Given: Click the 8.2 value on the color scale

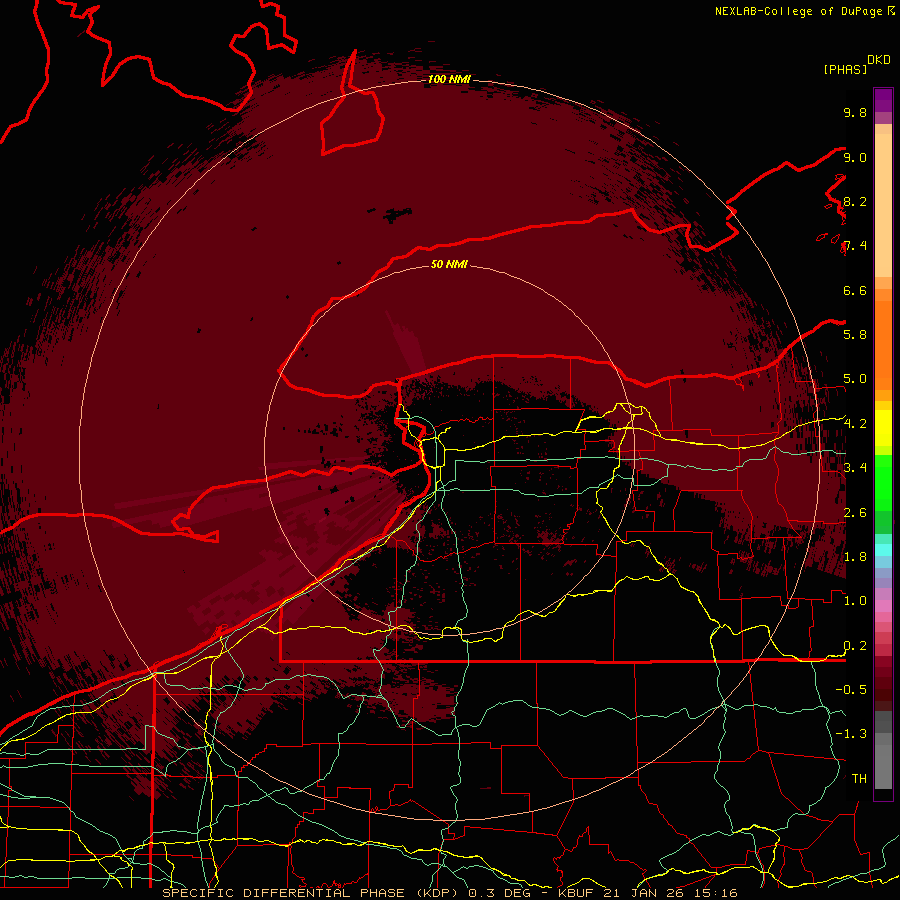Looking at the screenshot, I should tap(855, 201).
